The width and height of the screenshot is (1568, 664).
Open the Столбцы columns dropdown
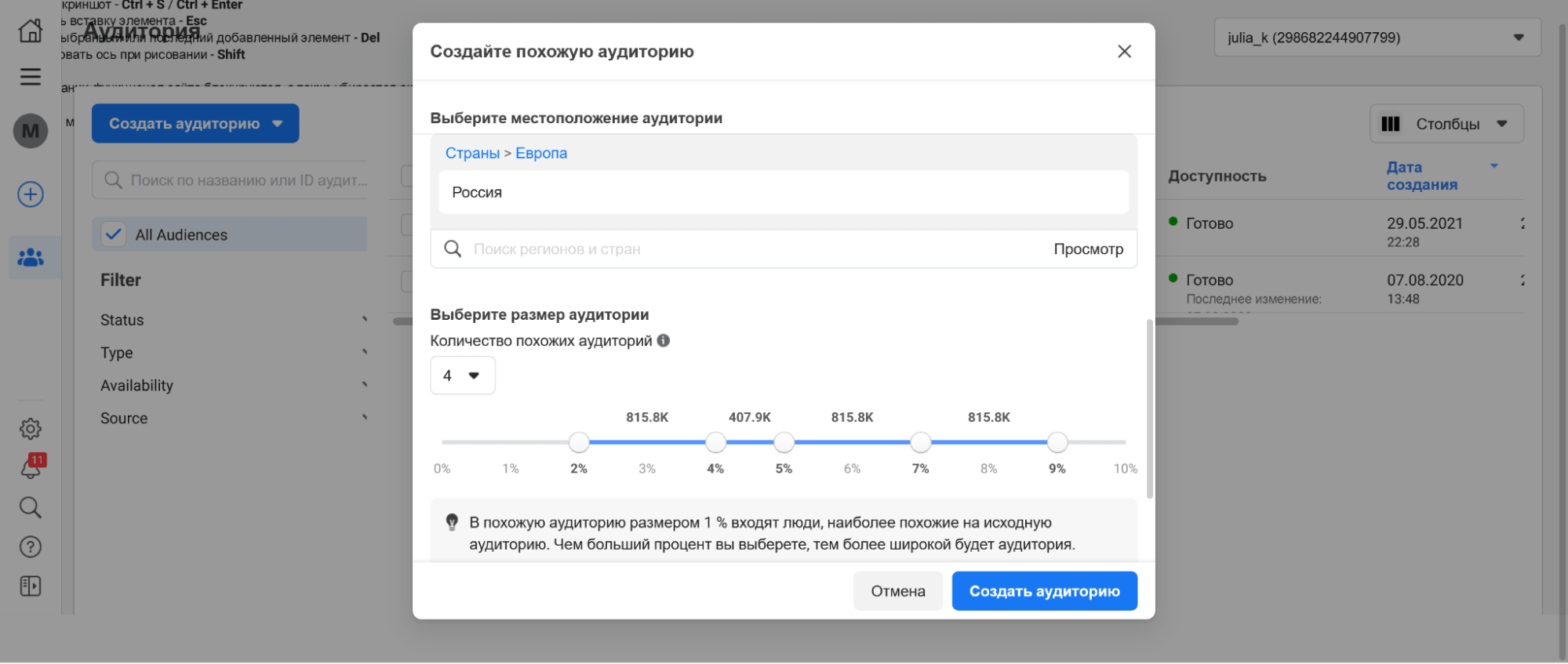pos(1446,124)
